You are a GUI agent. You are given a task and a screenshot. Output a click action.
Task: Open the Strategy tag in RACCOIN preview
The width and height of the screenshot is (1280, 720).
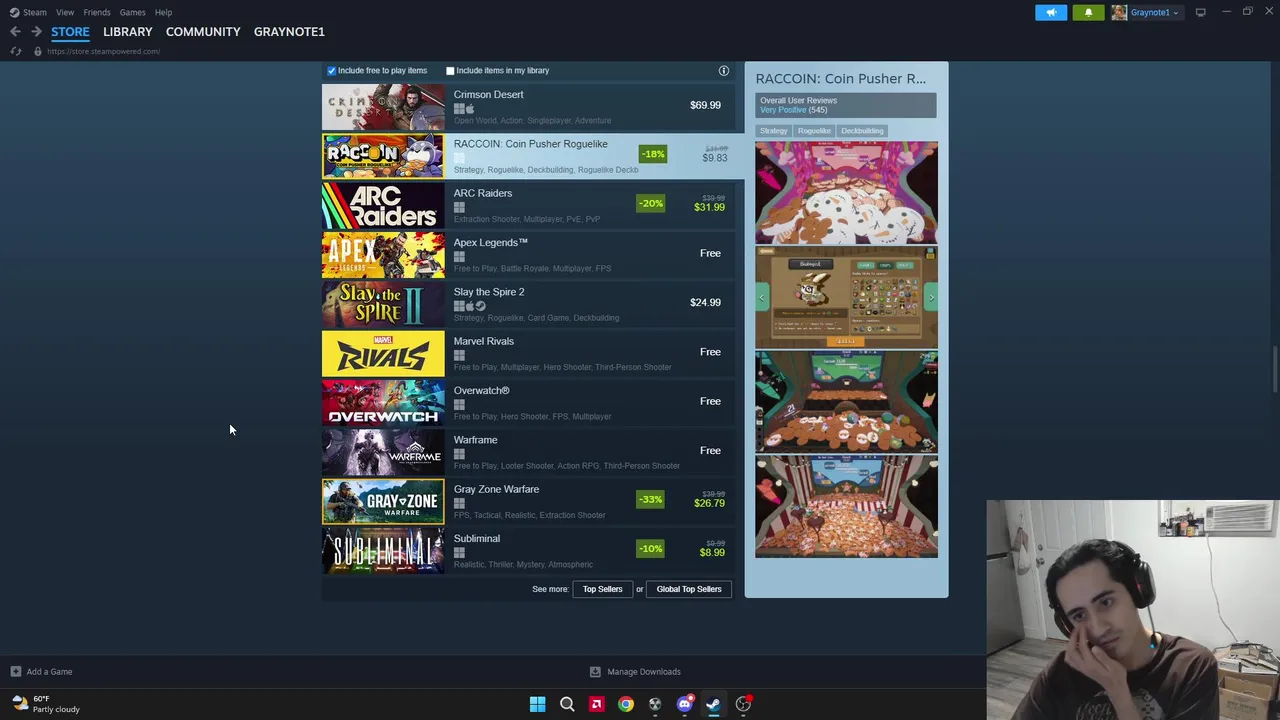coord(773,131)
